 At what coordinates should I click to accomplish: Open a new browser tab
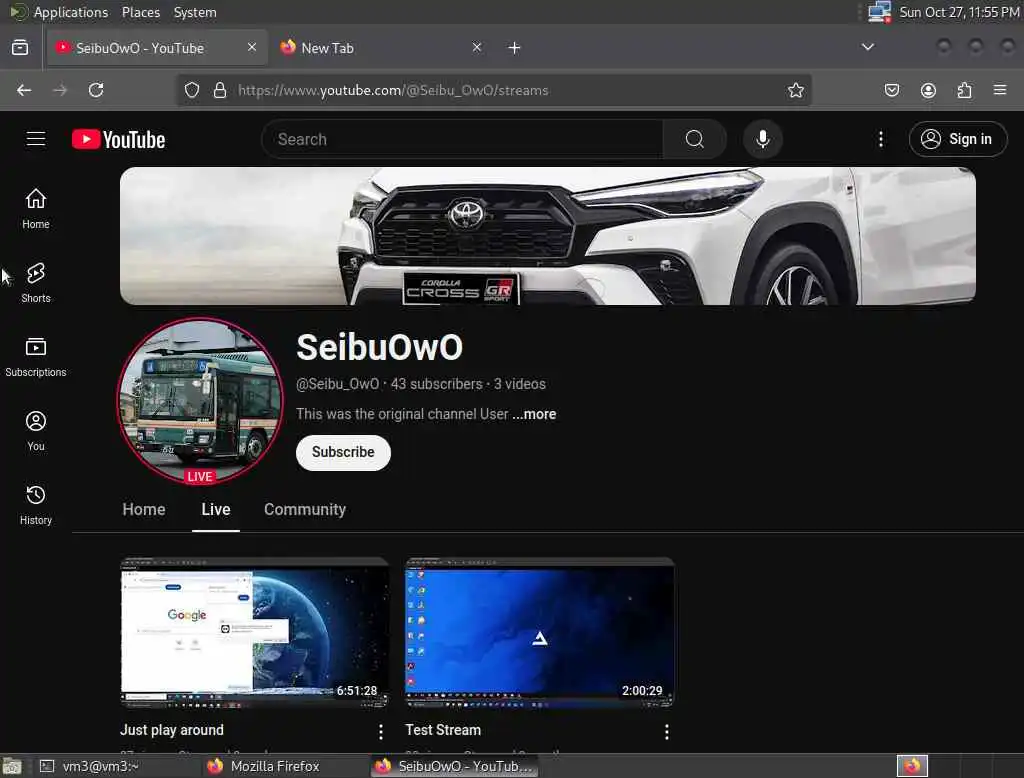click(515, 48)
